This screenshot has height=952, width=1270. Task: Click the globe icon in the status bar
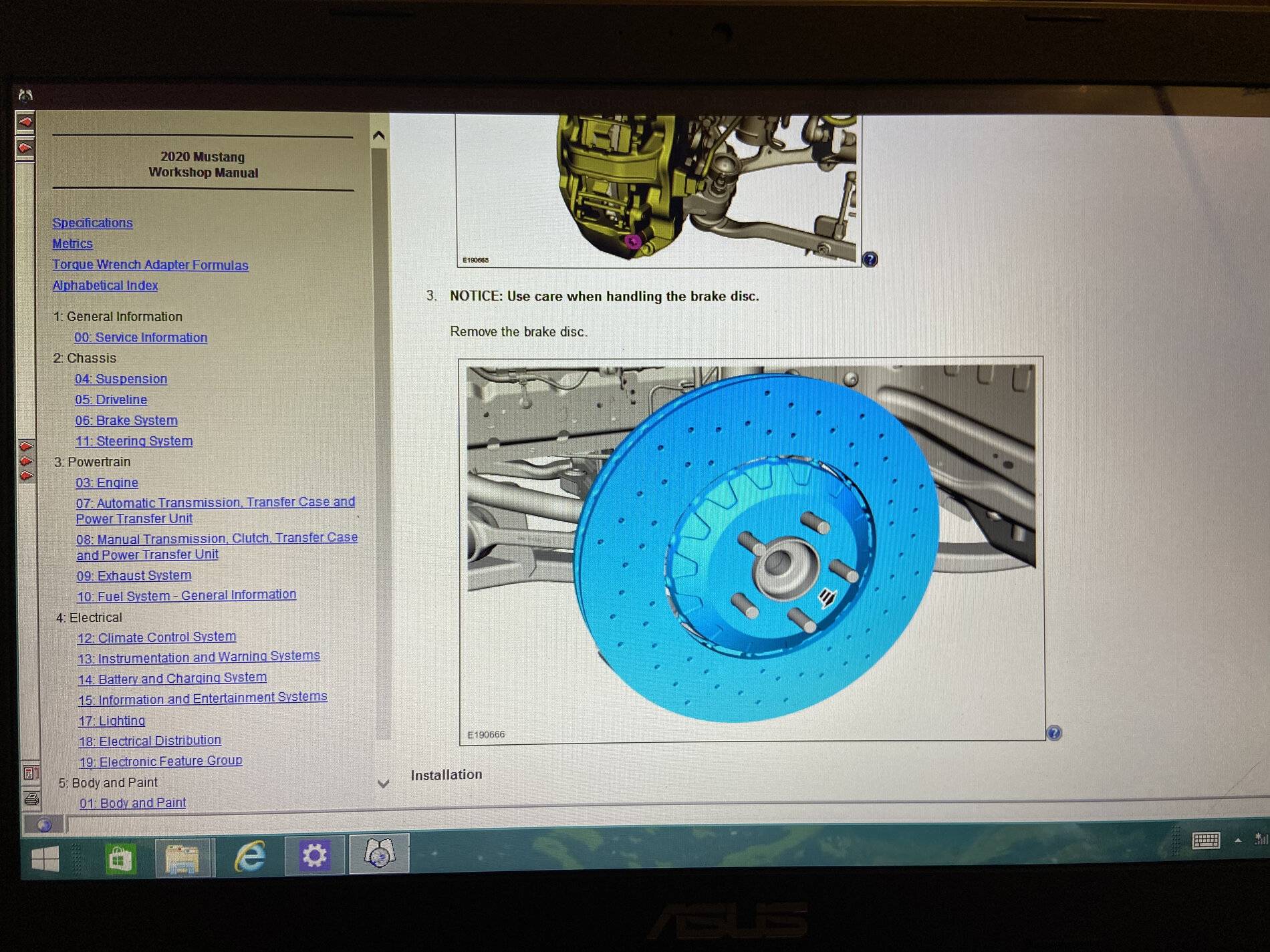[x=44, y=824]
